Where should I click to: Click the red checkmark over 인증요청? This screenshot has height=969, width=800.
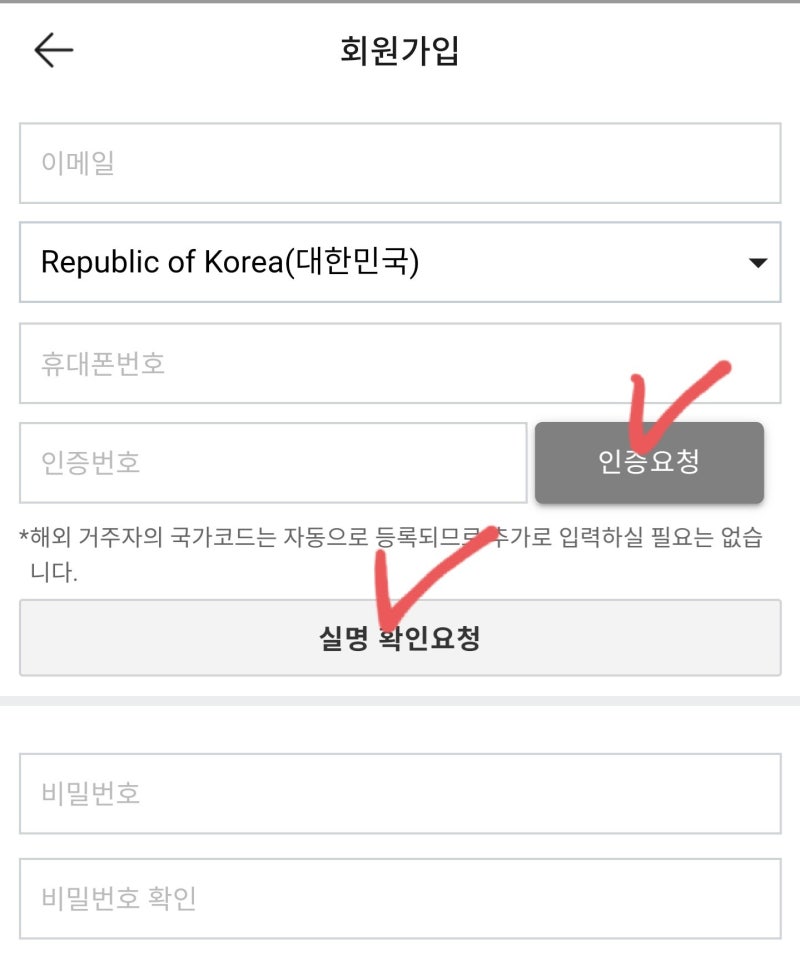click(680, 406)
